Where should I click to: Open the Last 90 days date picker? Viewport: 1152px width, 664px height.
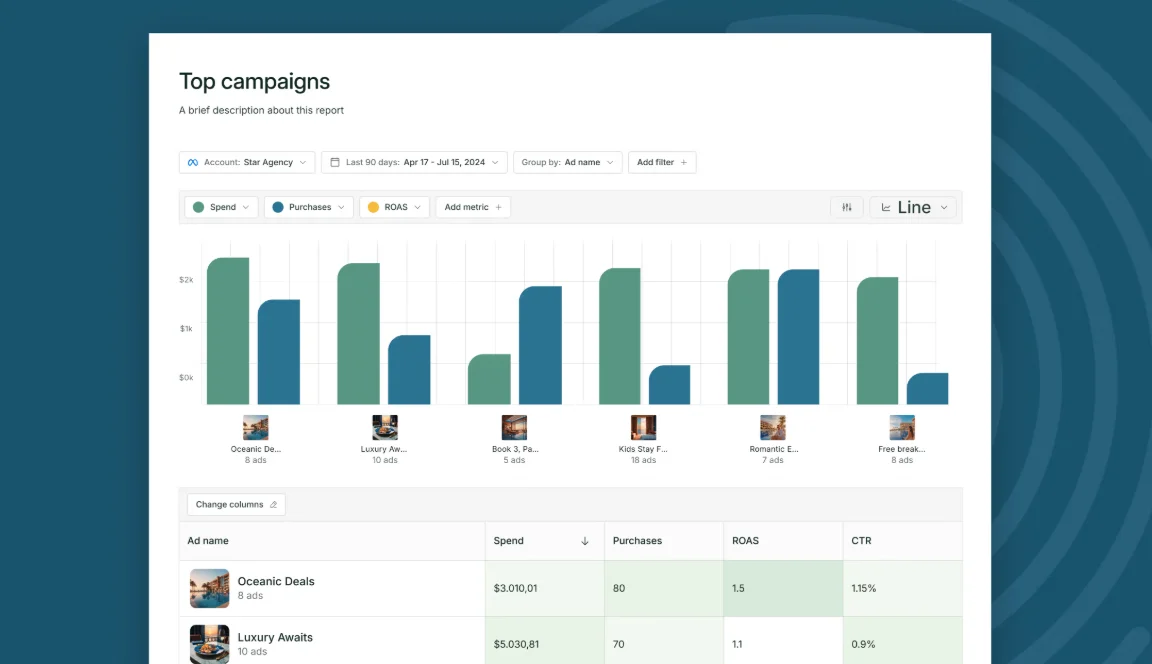pos(414,162)
